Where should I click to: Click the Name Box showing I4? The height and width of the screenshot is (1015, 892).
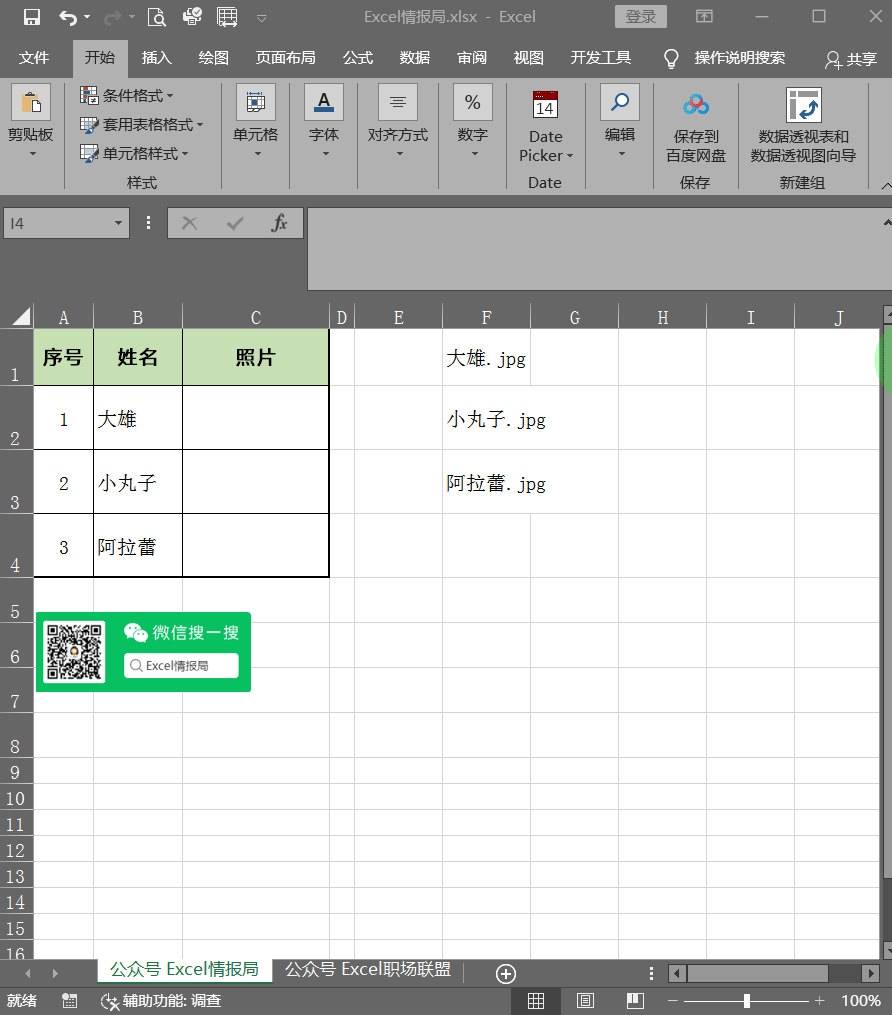58,223
